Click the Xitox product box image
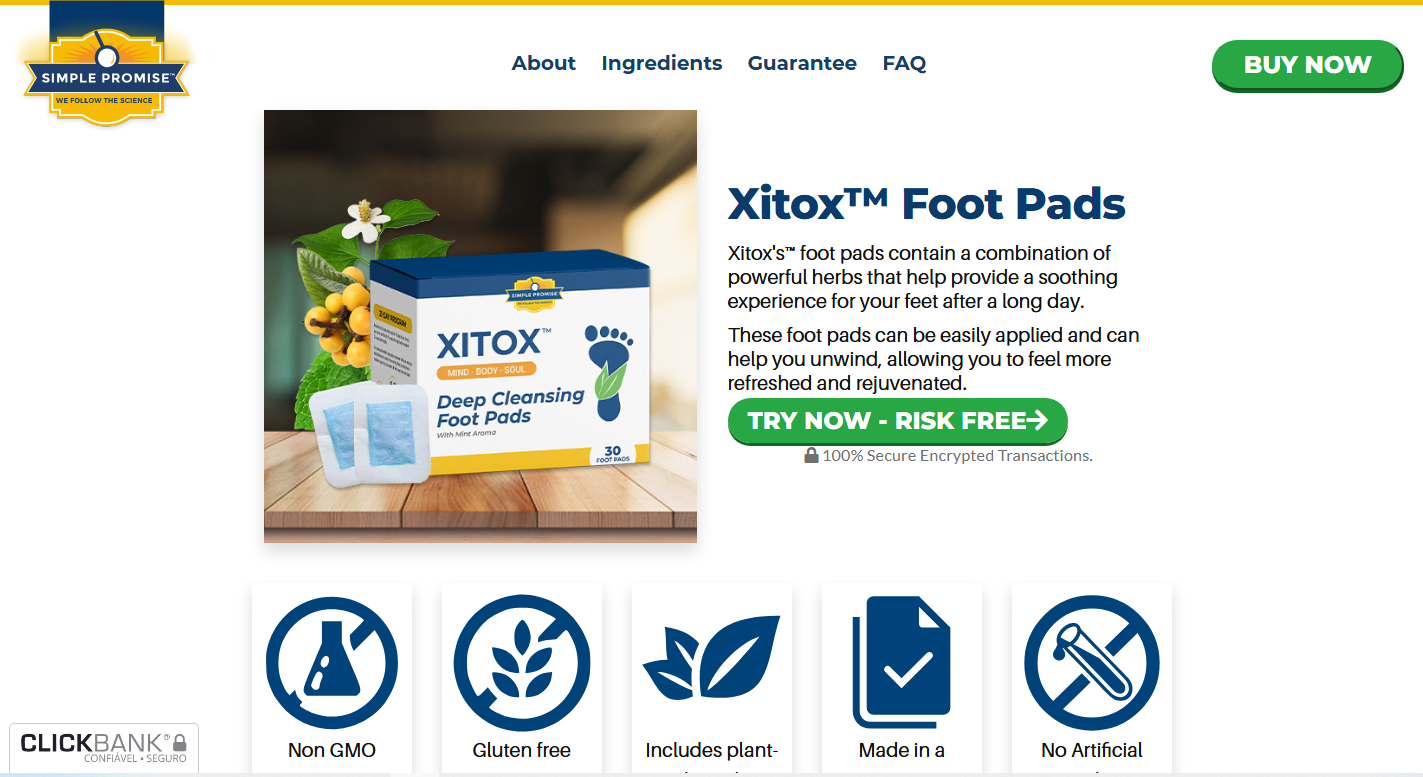 tap(480, 327)
